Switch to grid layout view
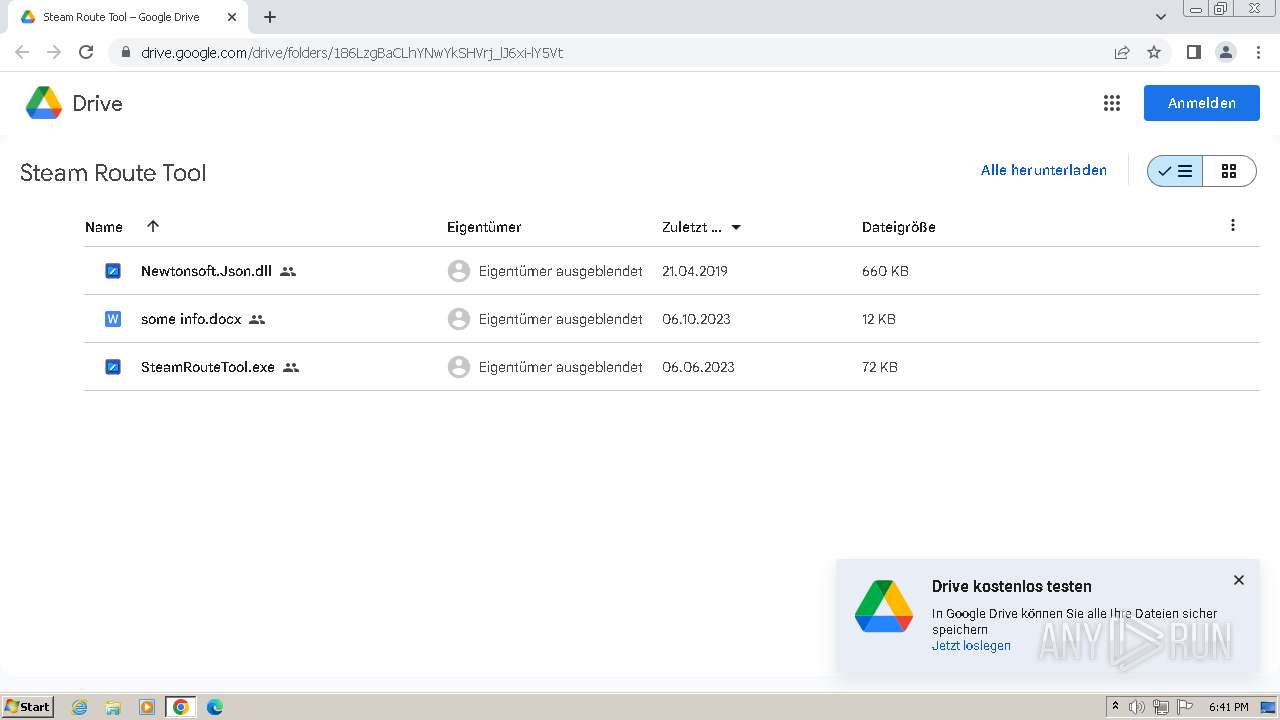This screenshot has height=720, width=1280. point(1229,171)
